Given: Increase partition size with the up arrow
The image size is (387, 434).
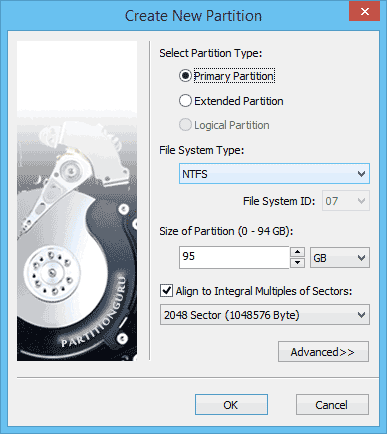Looking at the screenshot, I should tap(297, 252).
